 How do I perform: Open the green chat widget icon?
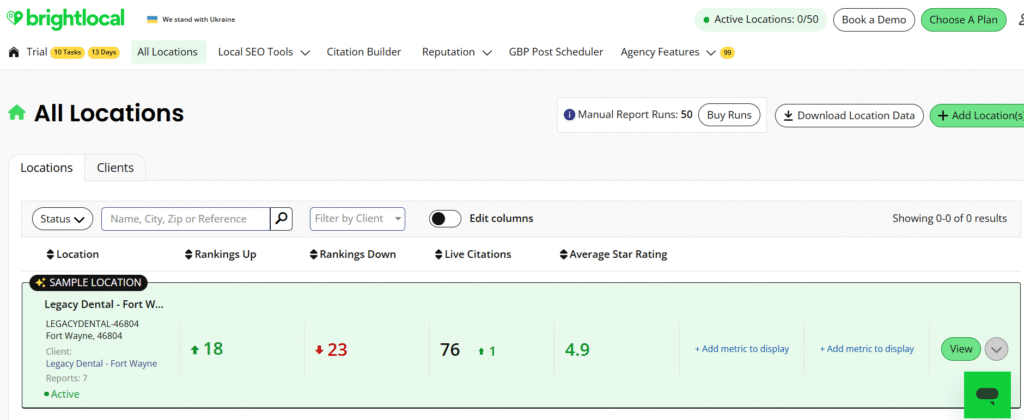coord(986,395)
